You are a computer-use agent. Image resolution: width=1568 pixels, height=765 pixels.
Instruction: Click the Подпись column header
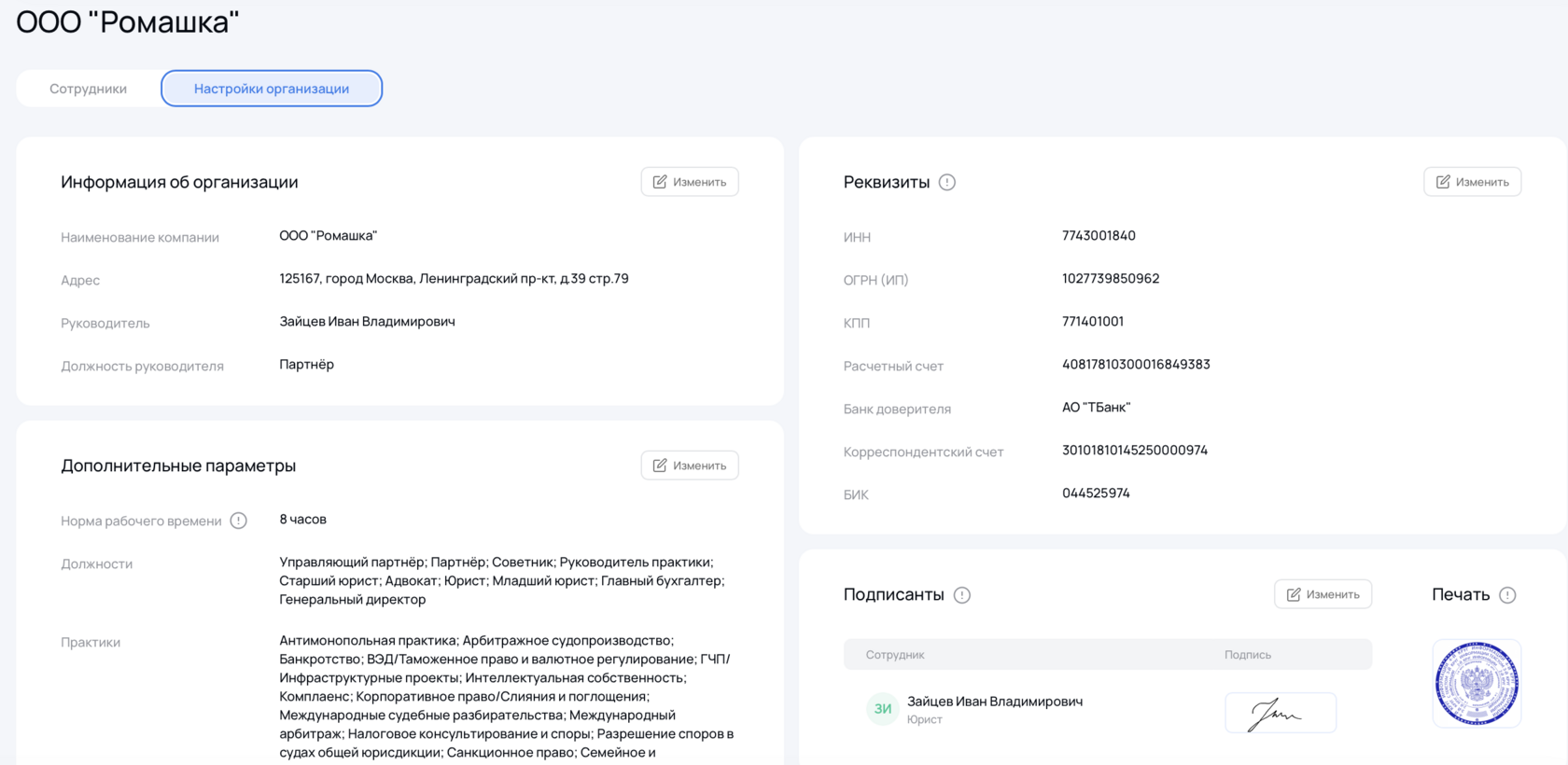[1247, 655]
